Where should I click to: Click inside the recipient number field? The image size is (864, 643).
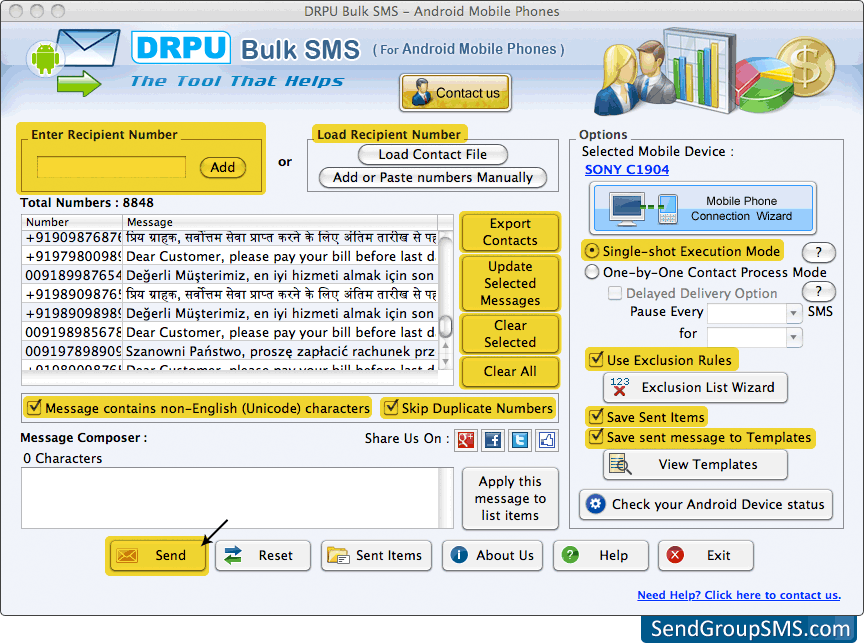[x=111, y=167]
